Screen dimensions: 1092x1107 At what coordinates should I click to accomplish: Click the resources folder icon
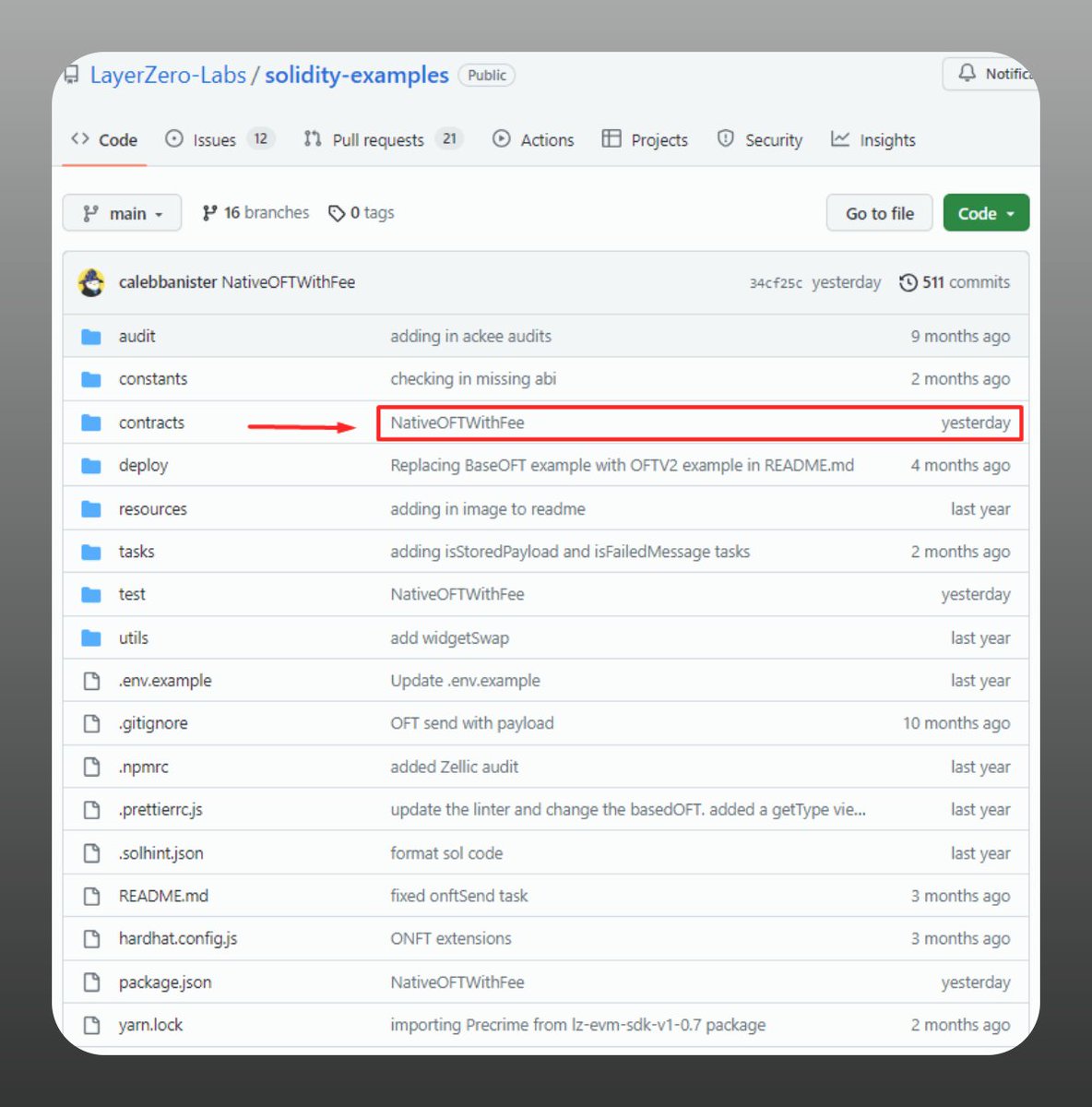coord(91,509)
